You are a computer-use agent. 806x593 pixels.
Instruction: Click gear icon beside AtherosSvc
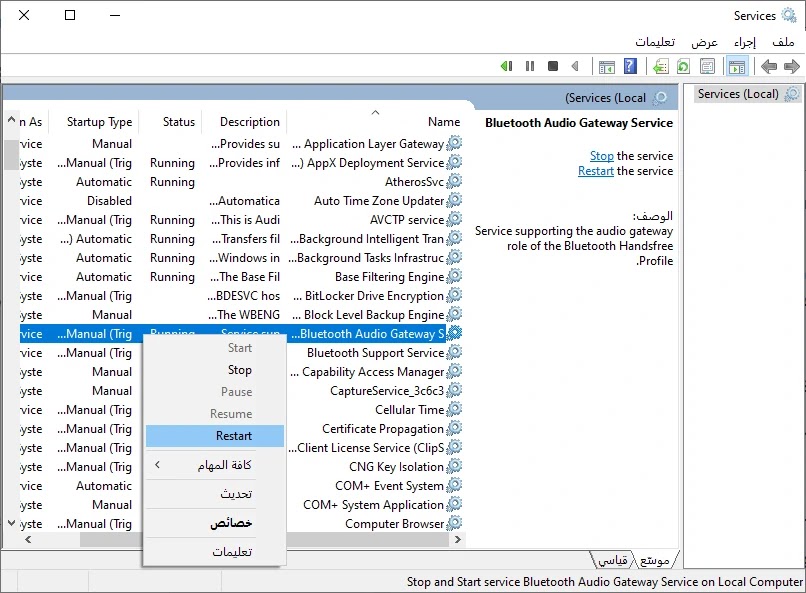454,181
